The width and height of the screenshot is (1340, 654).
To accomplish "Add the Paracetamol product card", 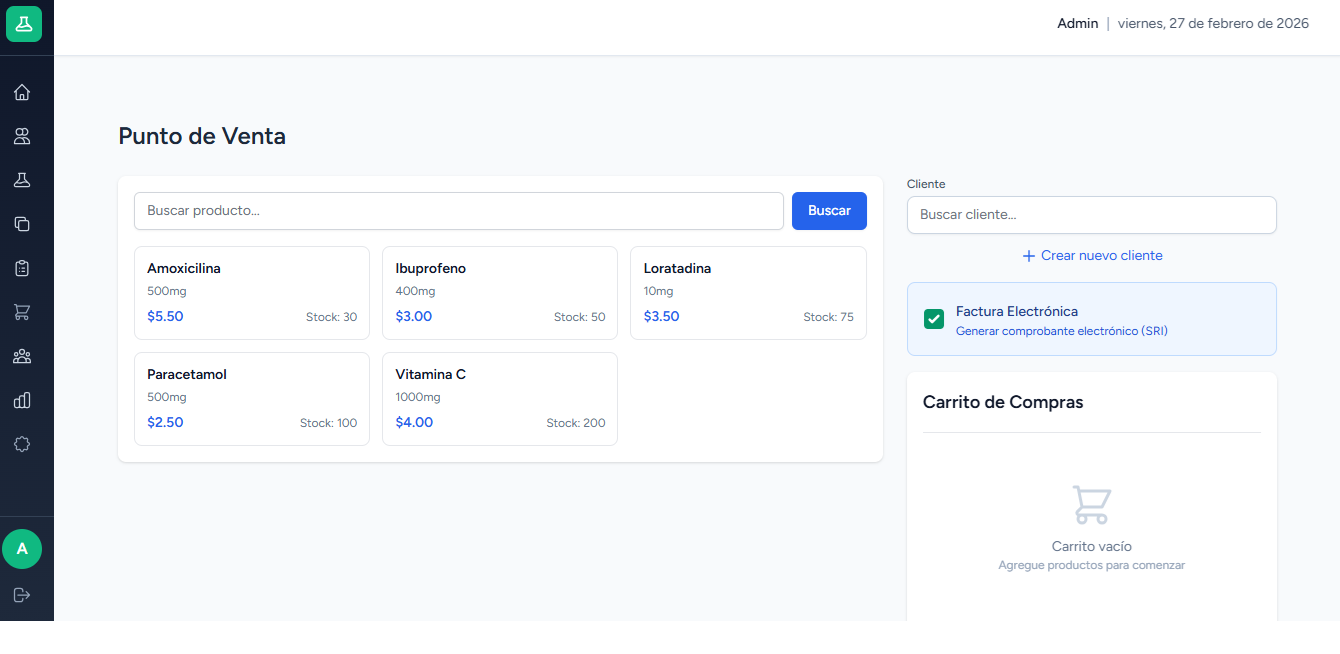I will click(252, 399).
